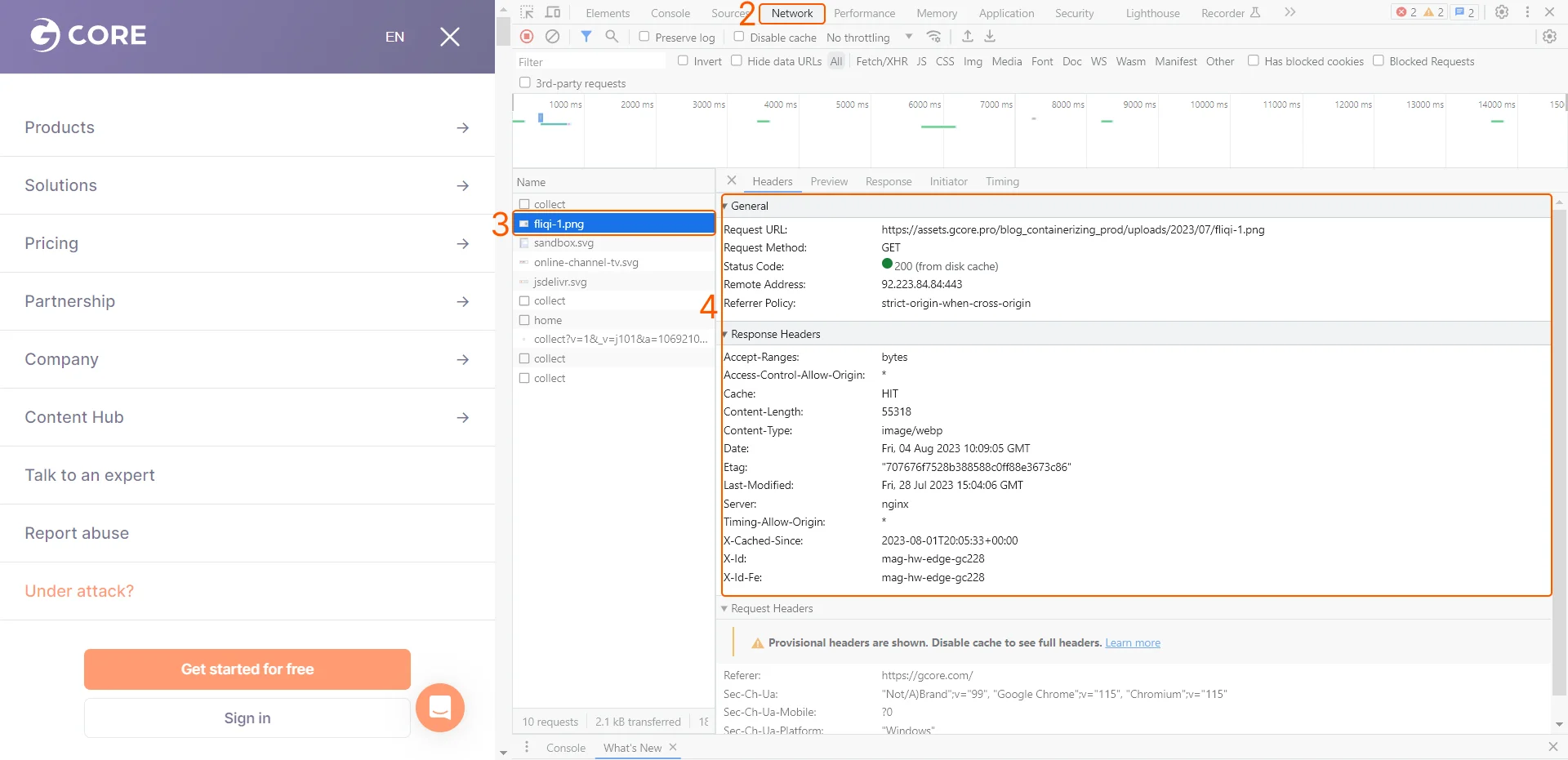
Task: Open the No throttling dropdown
Action: coord(869,38)
